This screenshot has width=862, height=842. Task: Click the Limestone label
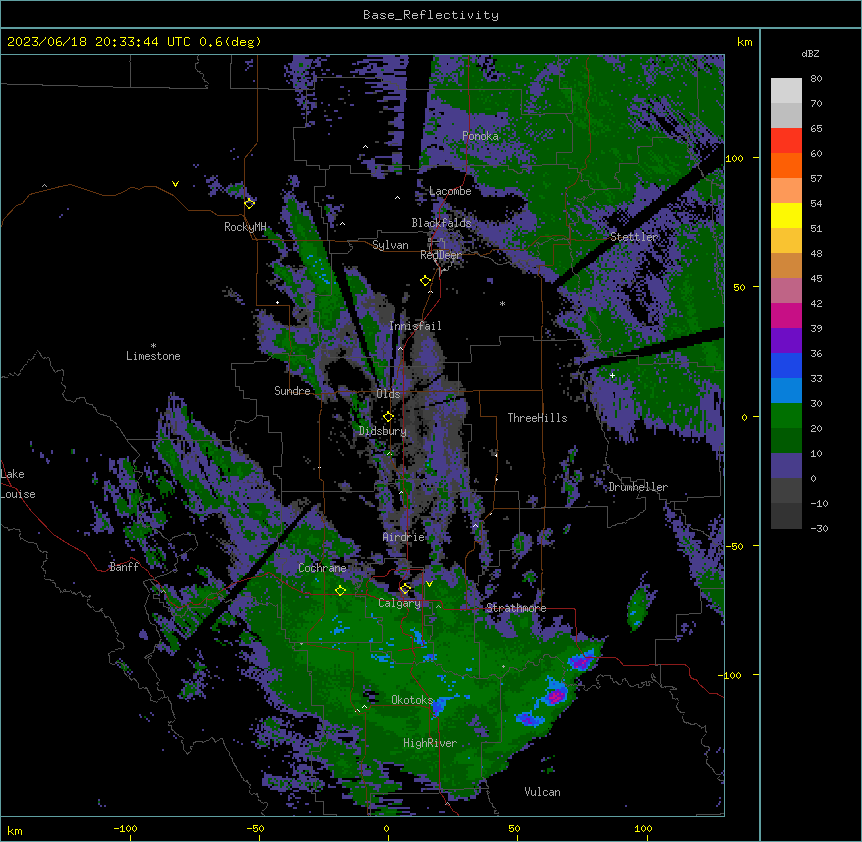tap(153, 356)
